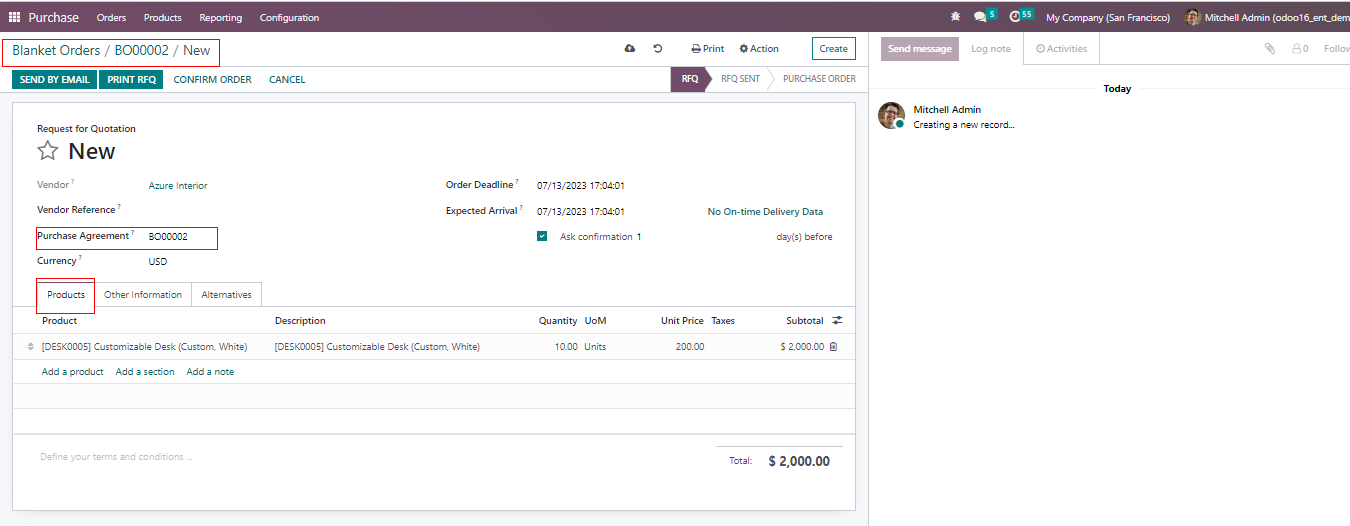Switch to the Other Information tab
The width and height of the screenshot is (1350, 526).
click(x=143, y=295)
